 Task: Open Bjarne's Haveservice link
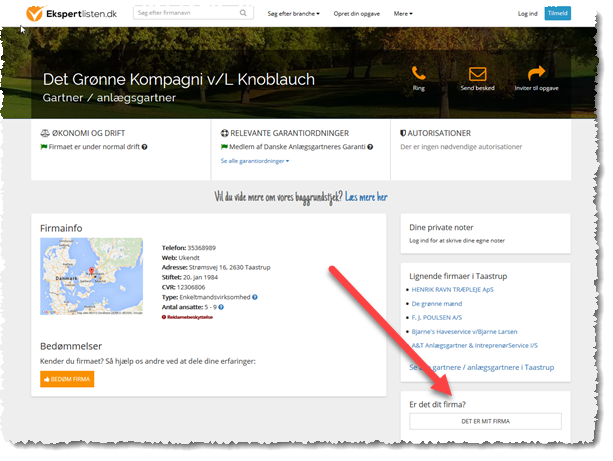click(464, 332)
